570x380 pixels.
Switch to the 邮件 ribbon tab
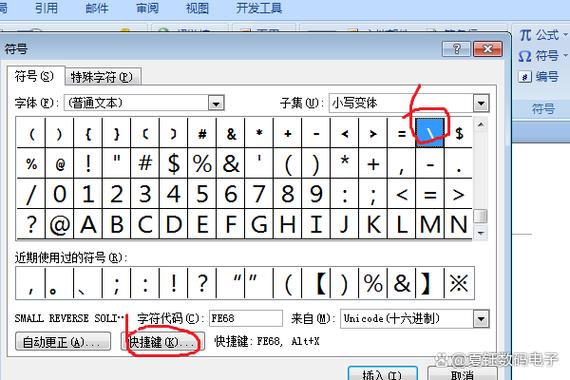[97, 8]
